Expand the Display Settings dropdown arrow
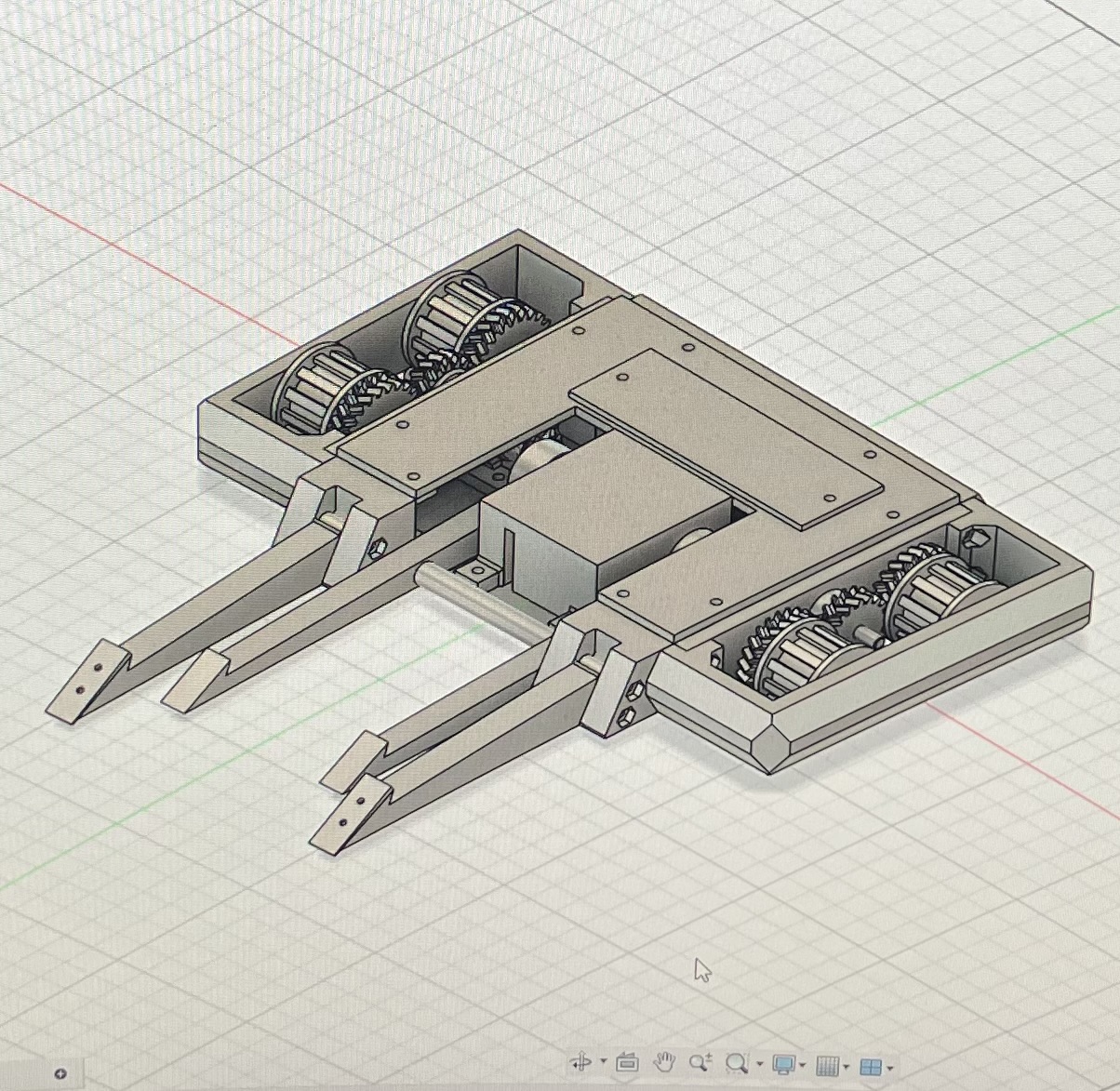Viewport: 1120px width, 1091px height. click(803, 1063)
